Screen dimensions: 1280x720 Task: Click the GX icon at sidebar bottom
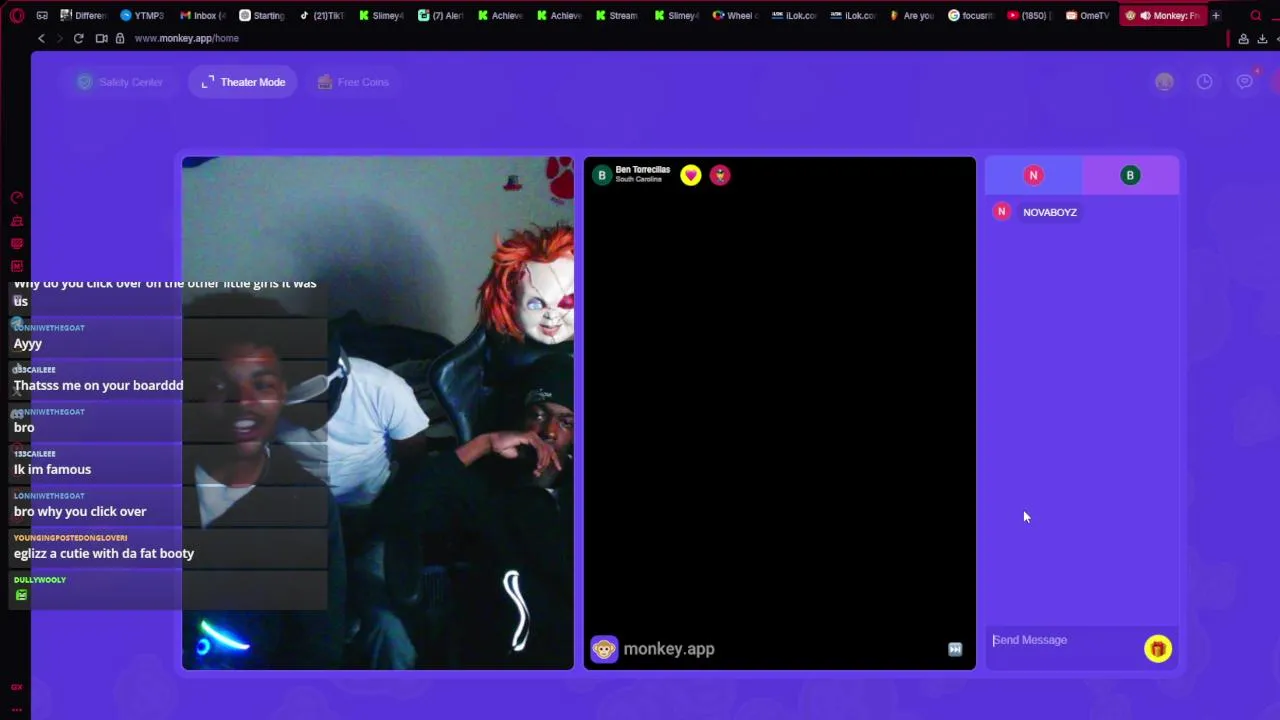click(x=17, y=687)
